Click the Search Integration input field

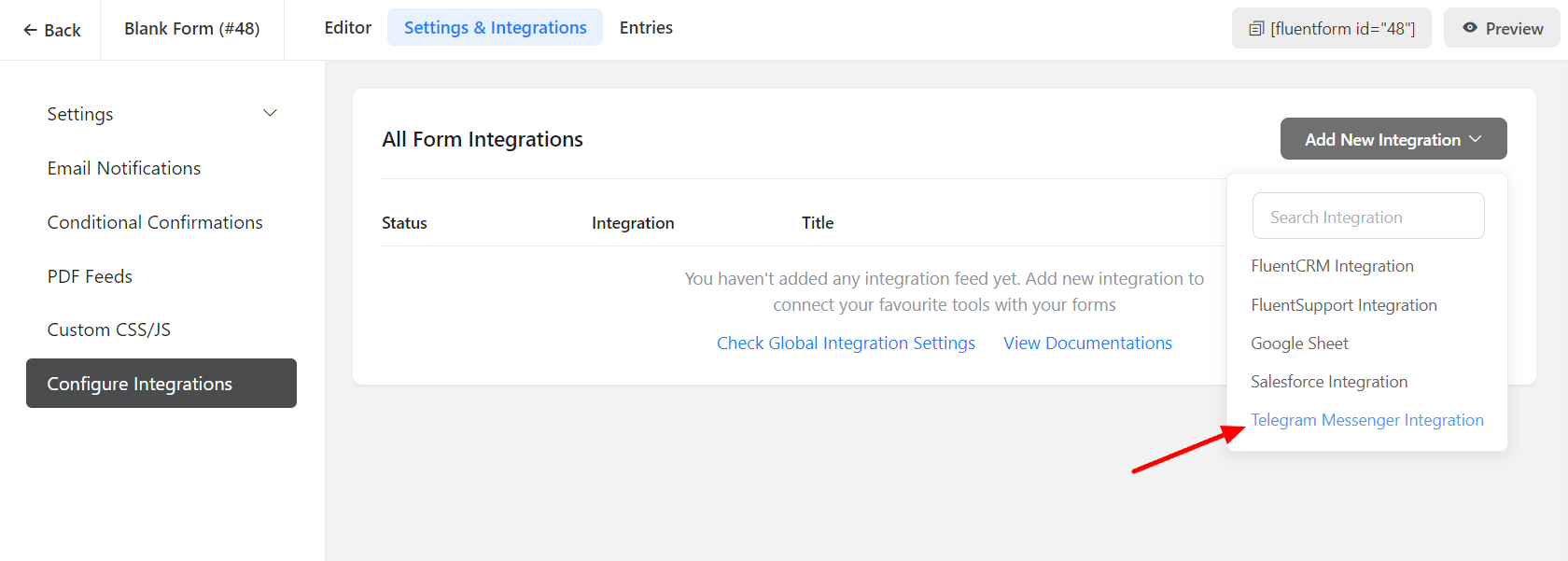[1367, 217]
